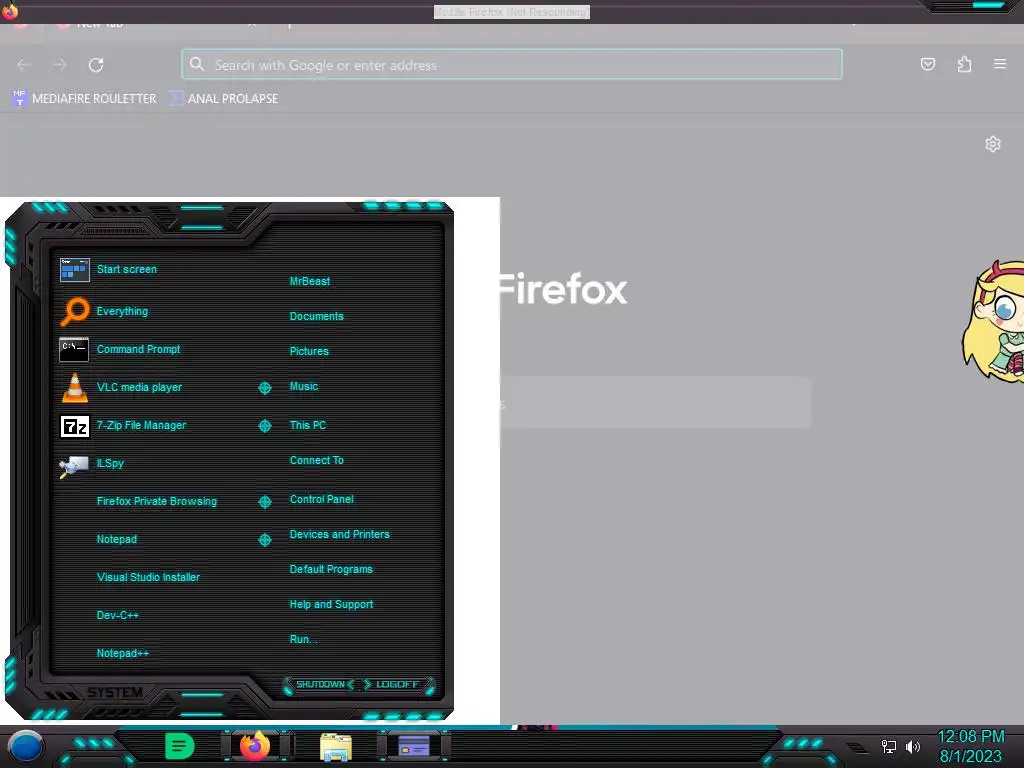Click Star Butterfly desktop character
Screen dimensions: 1024x768
[x=993, y=322]
